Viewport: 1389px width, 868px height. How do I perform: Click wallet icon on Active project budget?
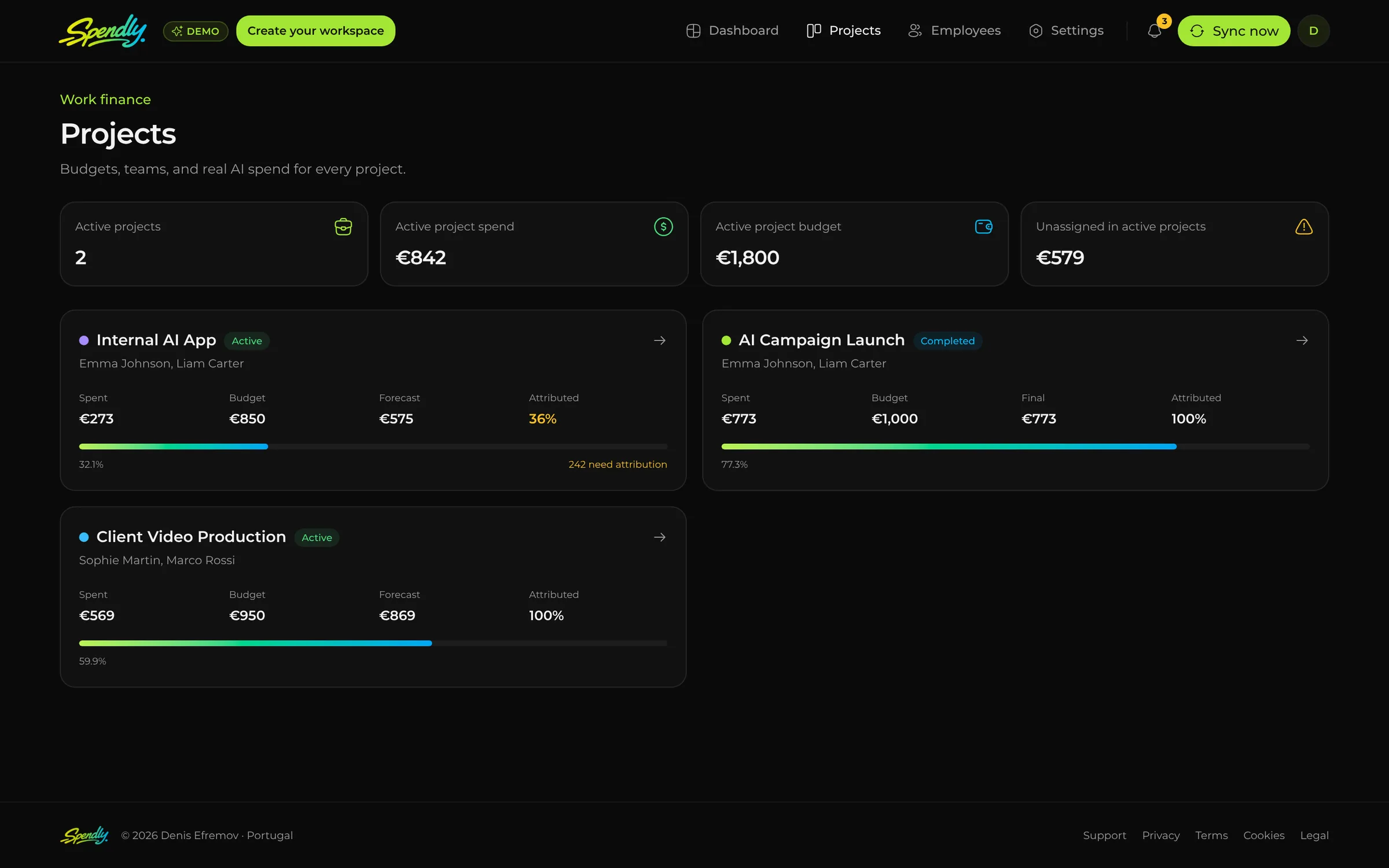(983, 227)
